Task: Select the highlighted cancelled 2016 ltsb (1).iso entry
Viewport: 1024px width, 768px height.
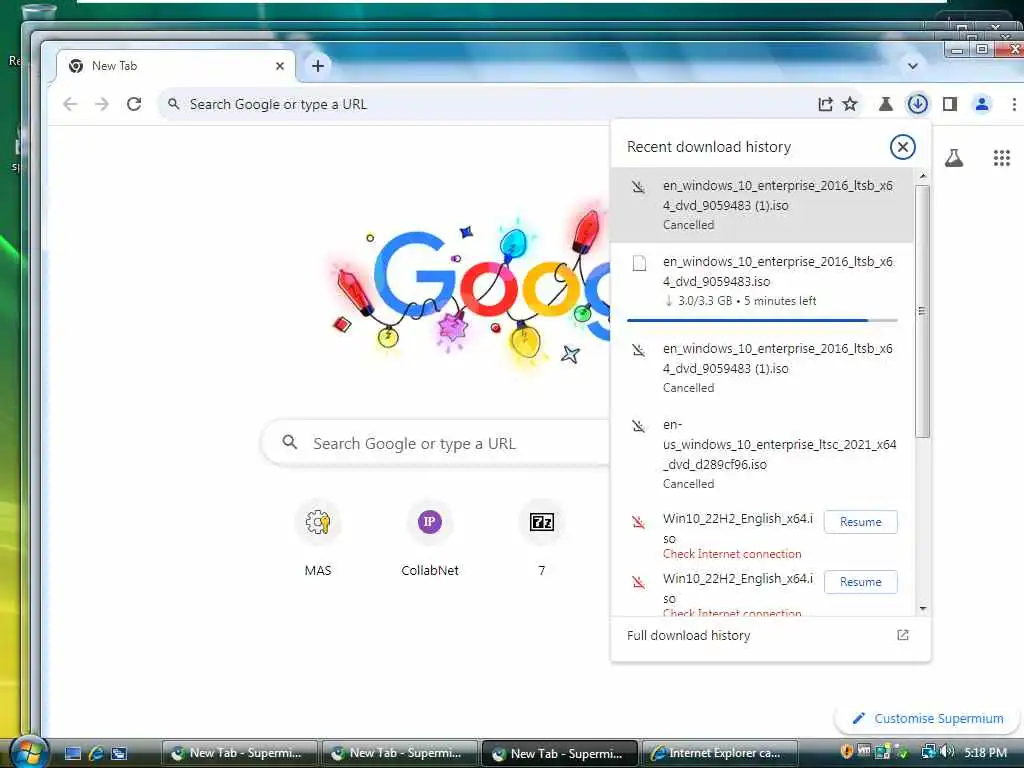Action: [x=761, y=205]
